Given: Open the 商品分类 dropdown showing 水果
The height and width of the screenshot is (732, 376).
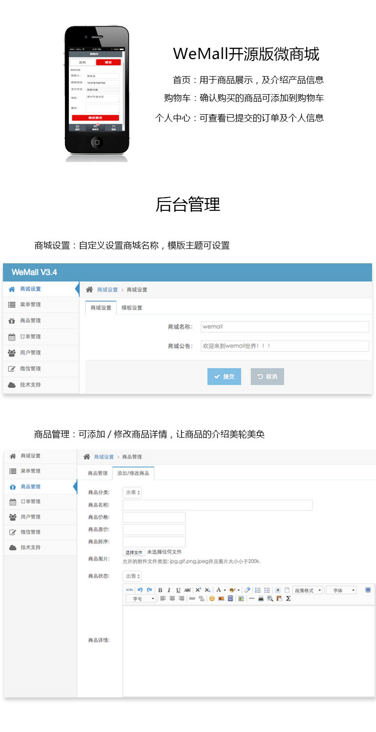Looking at the screenshot, I should (x=132, y=493).
